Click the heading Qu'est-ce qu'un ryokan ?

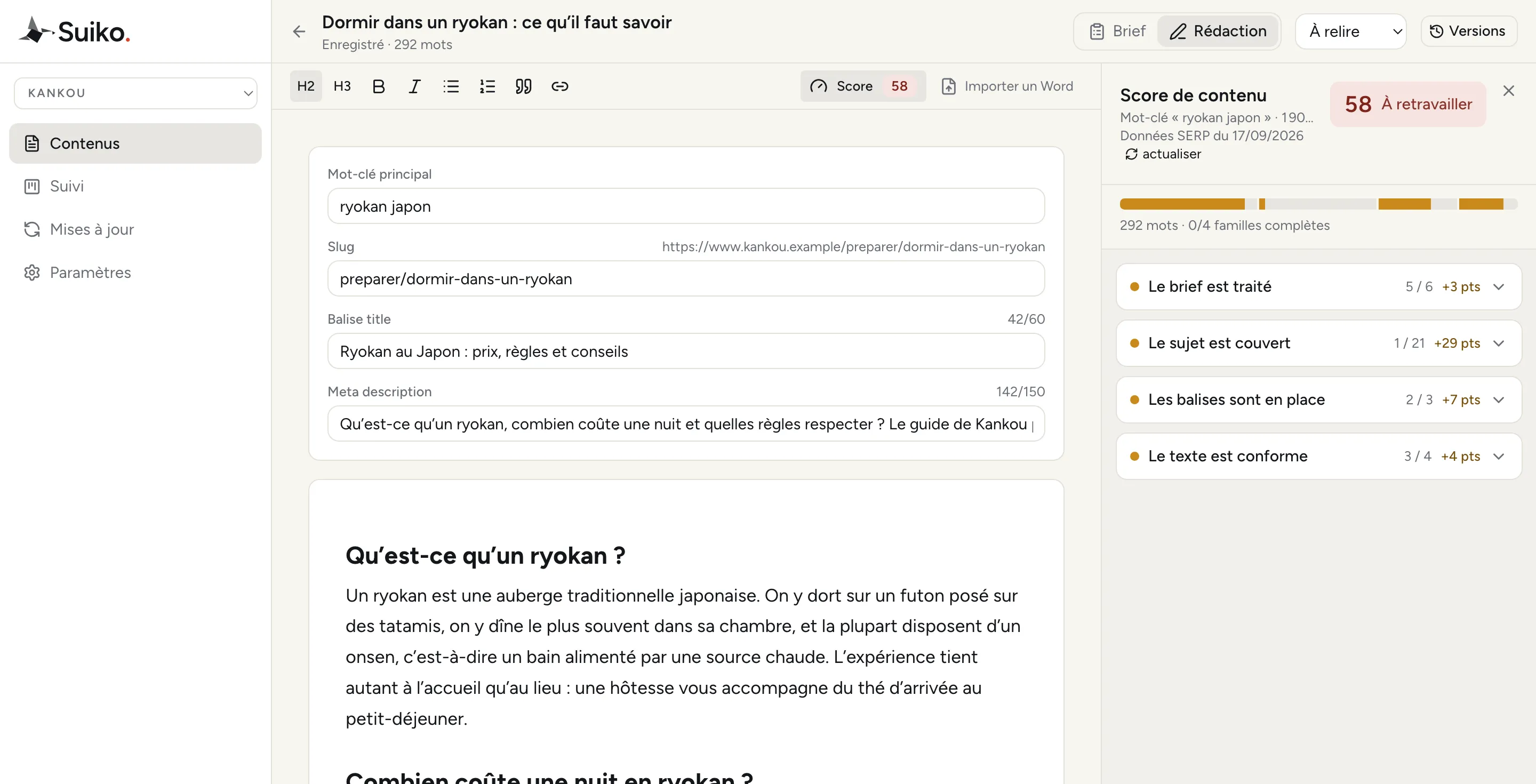(485, 555)
